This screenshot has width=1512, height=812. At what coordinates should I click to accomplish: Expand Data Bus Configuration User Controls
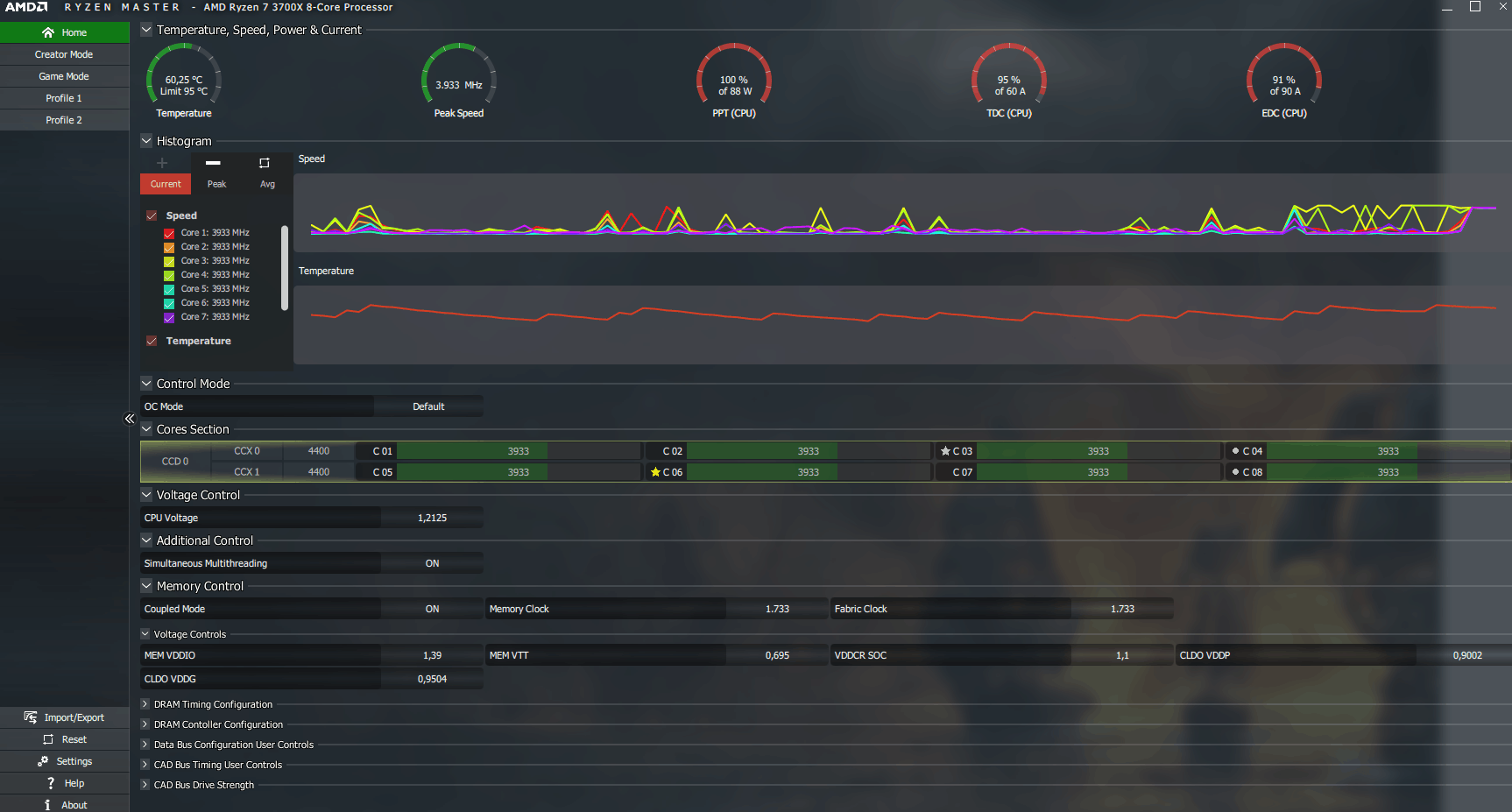tap(145, 744)
